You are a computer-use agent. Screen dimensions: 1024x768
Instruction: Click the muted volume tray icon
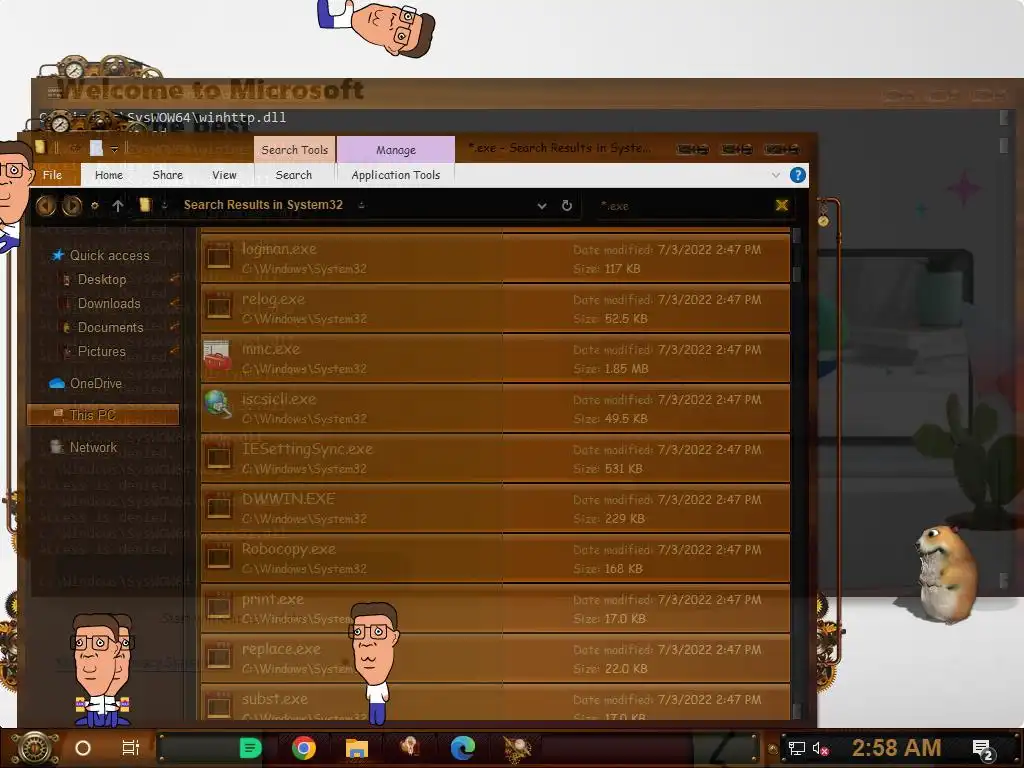[x=820, y=748]
